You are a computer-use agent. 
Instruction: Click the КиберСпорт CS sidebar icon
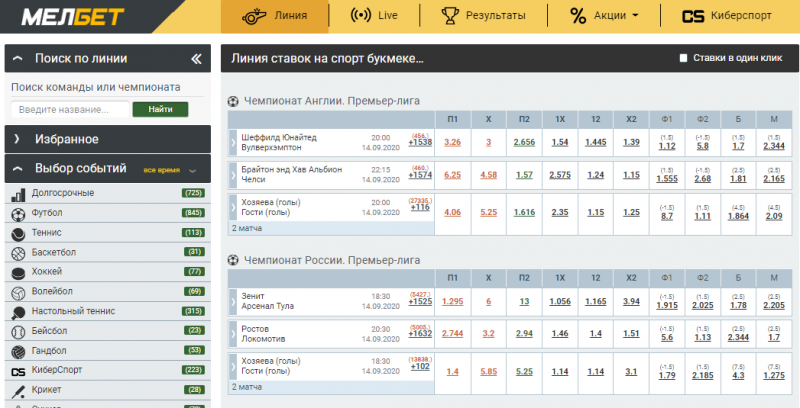(18, 372)
